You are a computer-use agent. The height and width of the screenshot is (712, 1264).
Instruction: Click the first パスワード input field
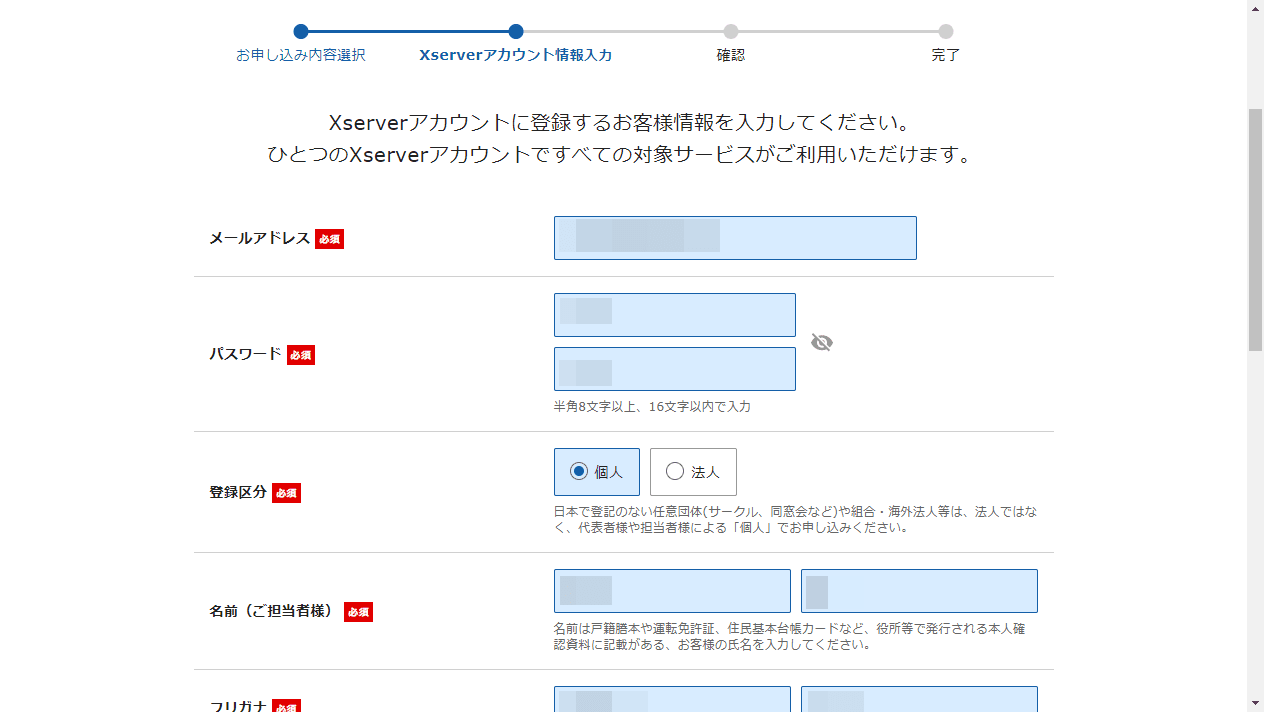[x=675, y=315]
